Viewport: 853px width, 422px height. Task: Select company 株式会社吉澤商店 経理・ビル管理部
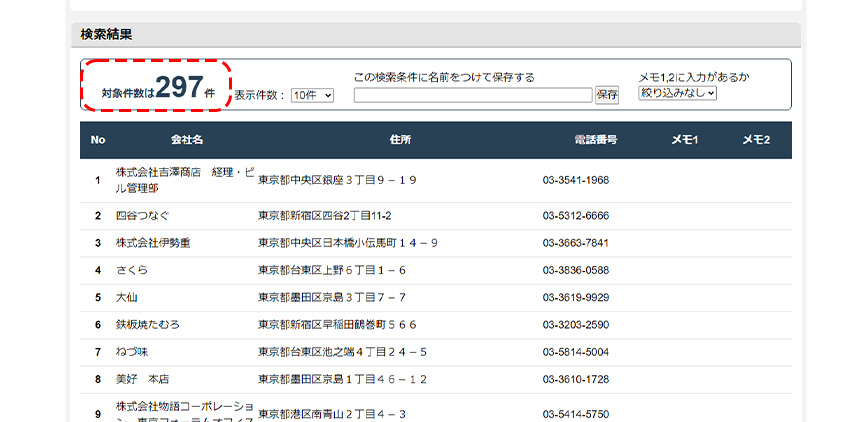185,180
